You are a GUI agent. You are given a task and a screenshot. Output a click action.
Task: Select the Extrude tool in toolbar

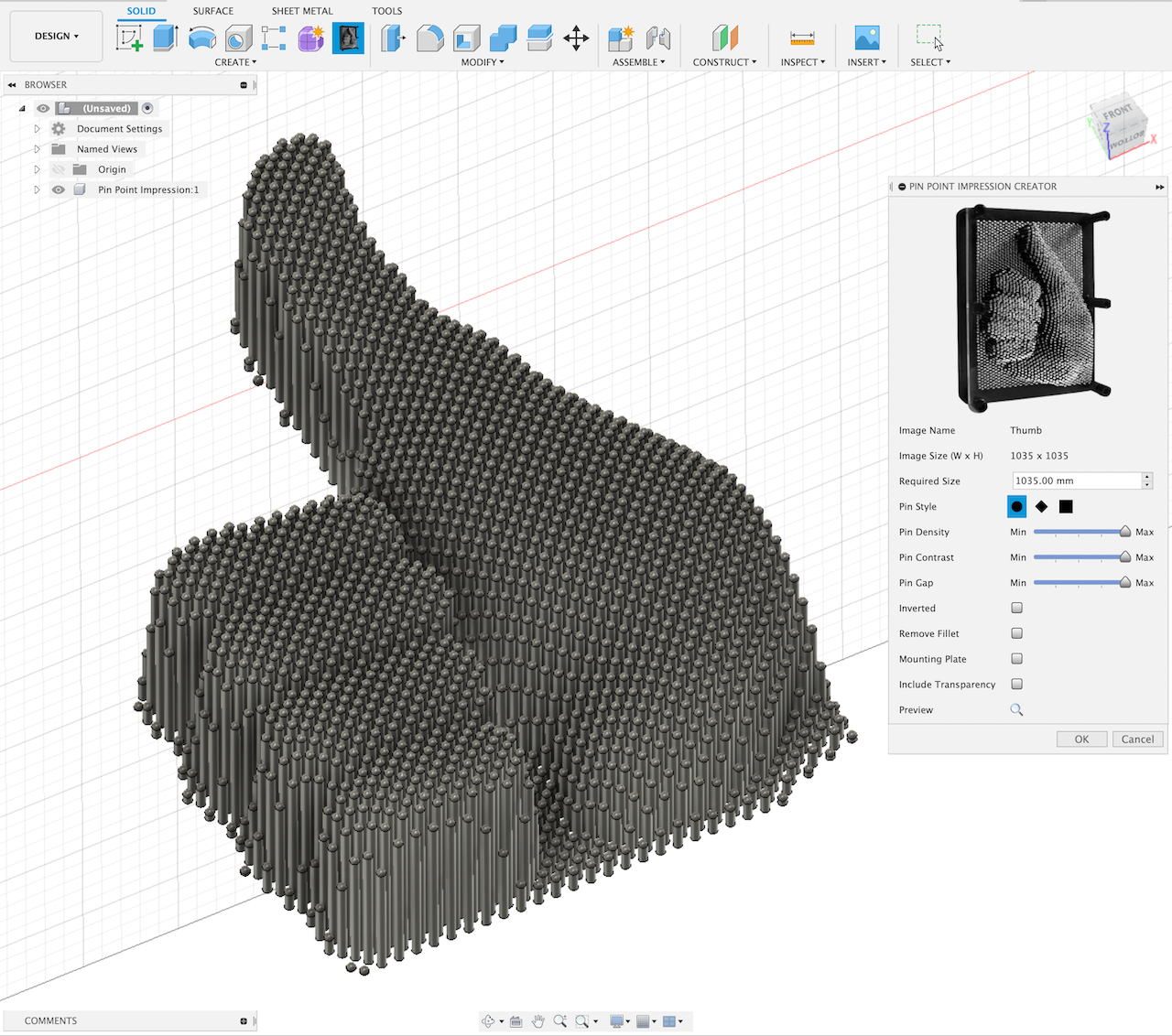pyautogui.click(x=165, y=38)
